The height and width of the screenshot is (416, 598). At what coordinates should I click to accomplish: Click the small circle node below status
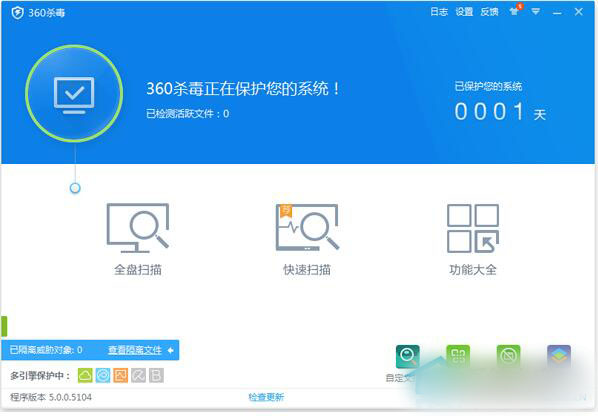(x=75, y=188)
